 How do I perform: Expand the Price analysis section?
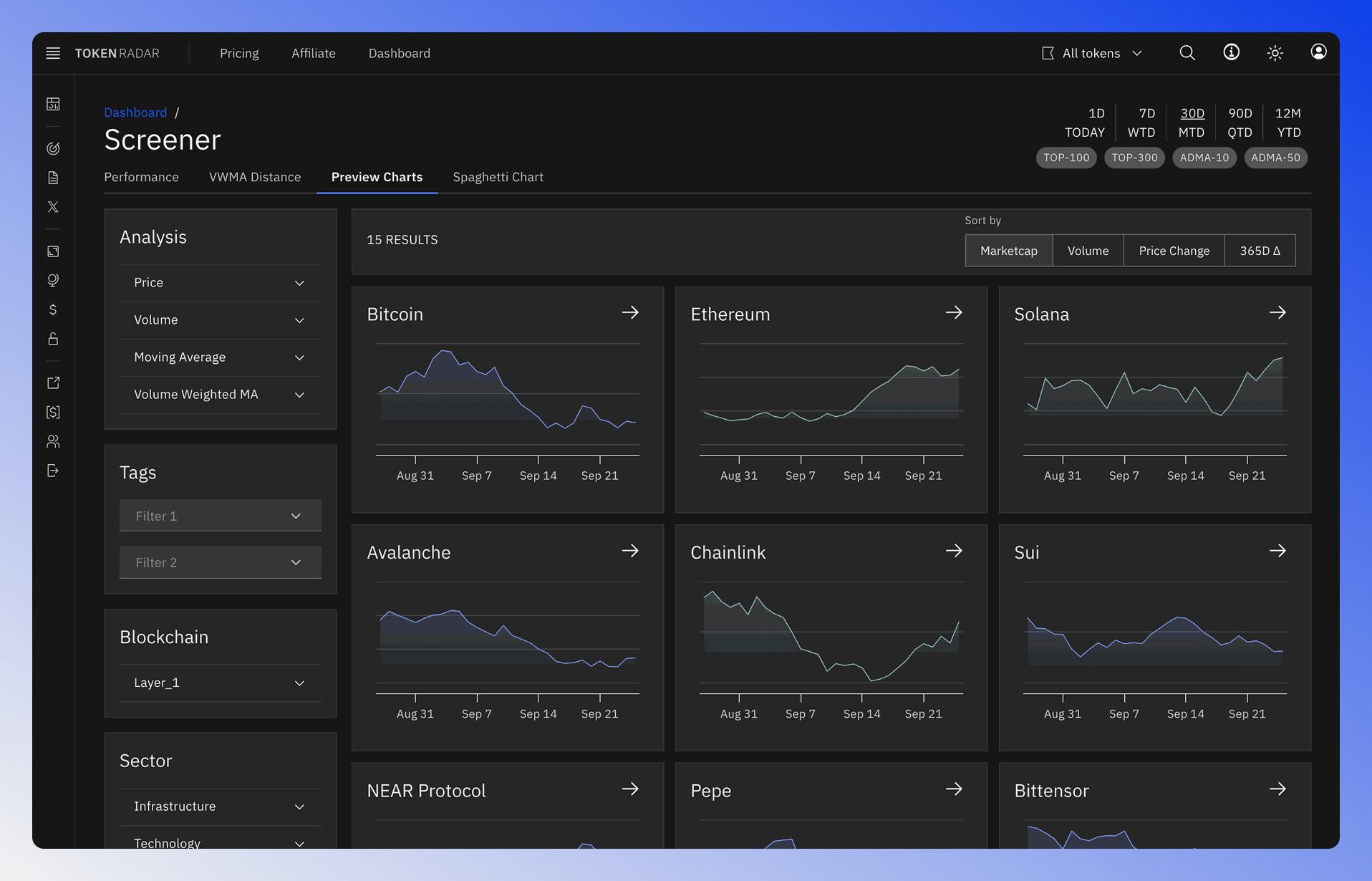(x=220, y=283)
